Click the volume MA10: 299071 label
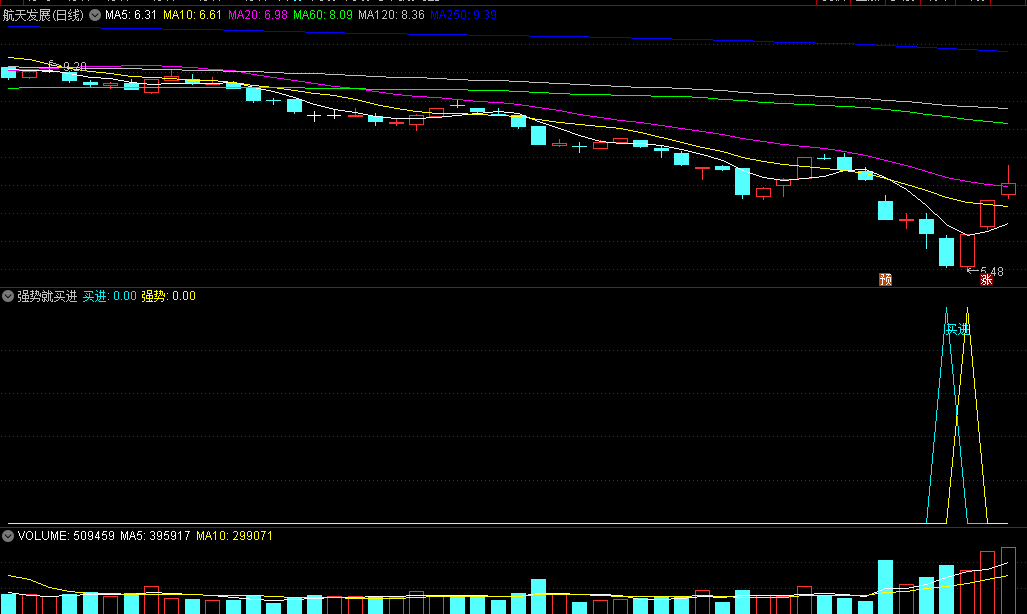1027x614 pixels. click(234, 536)
